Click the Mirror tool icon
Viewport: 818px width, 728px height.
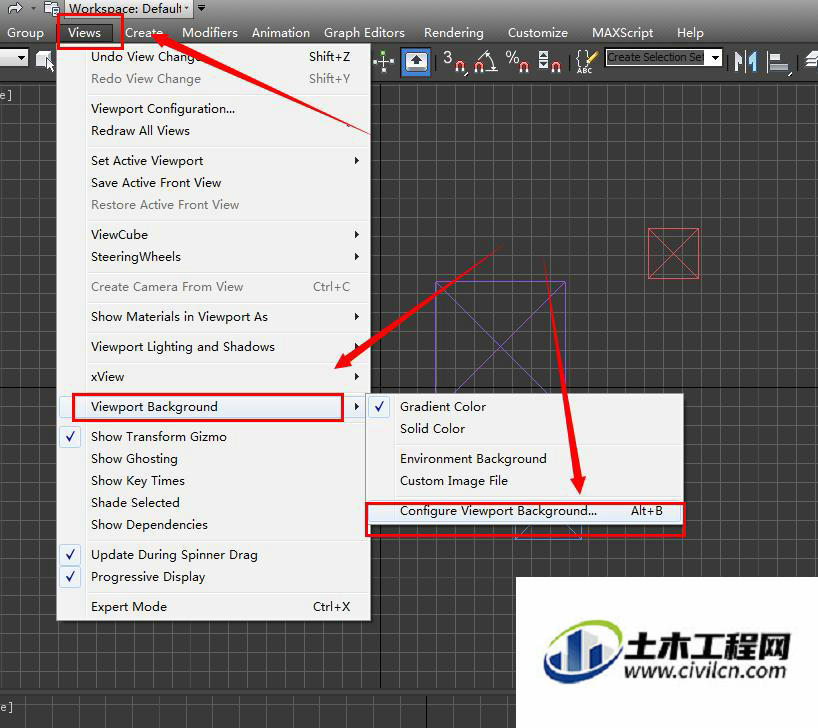pyautogui.click(x=746, y=62)
